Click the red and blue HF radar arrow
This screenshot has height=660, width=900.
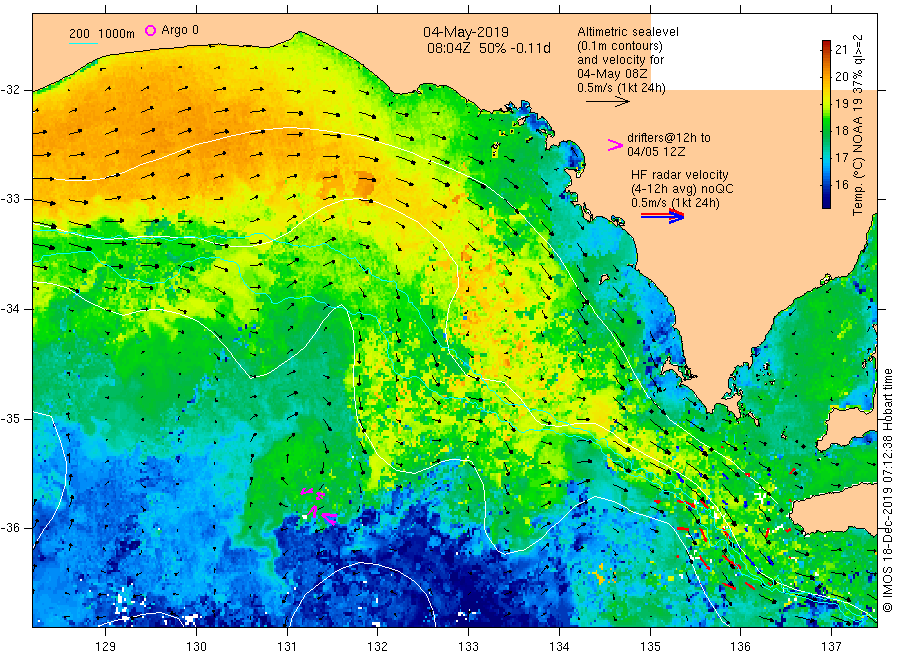point(662,216)
